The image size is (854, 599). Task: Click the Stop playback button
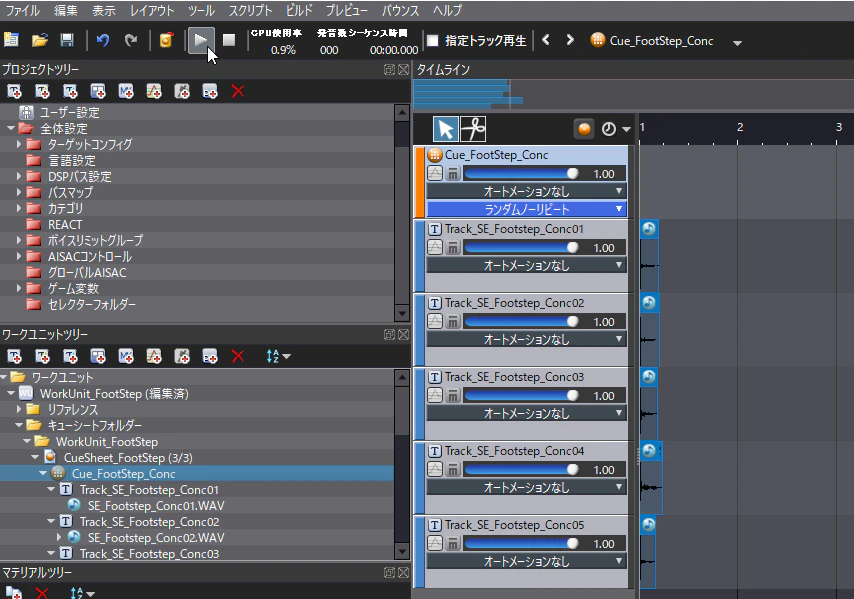pos(229,40)
